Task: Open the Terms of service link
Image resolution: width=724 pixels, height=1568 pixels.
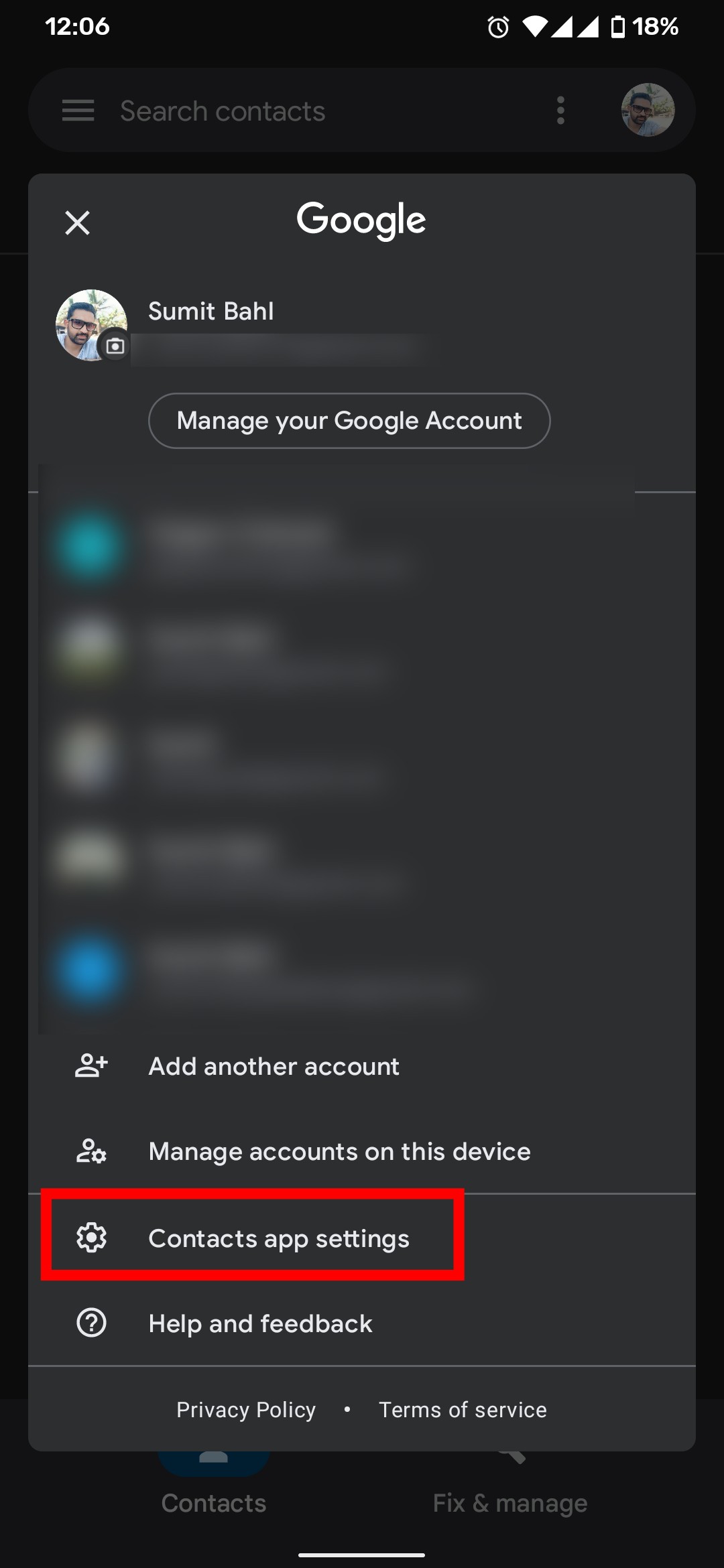Action: click(463, 1410)
